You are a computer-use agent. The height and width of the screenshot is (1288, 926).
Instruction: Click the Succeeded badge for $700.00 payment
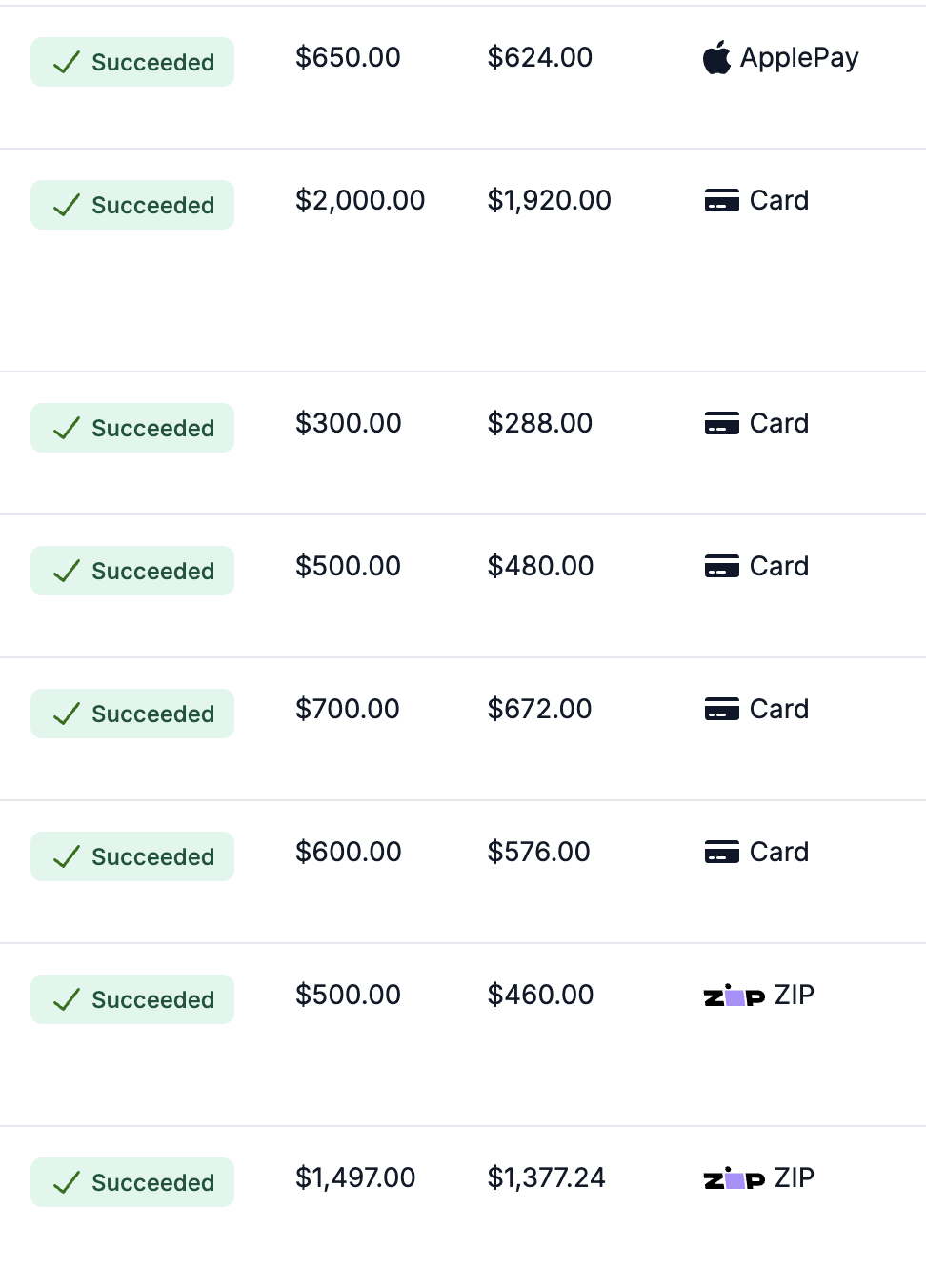[132, 714]
